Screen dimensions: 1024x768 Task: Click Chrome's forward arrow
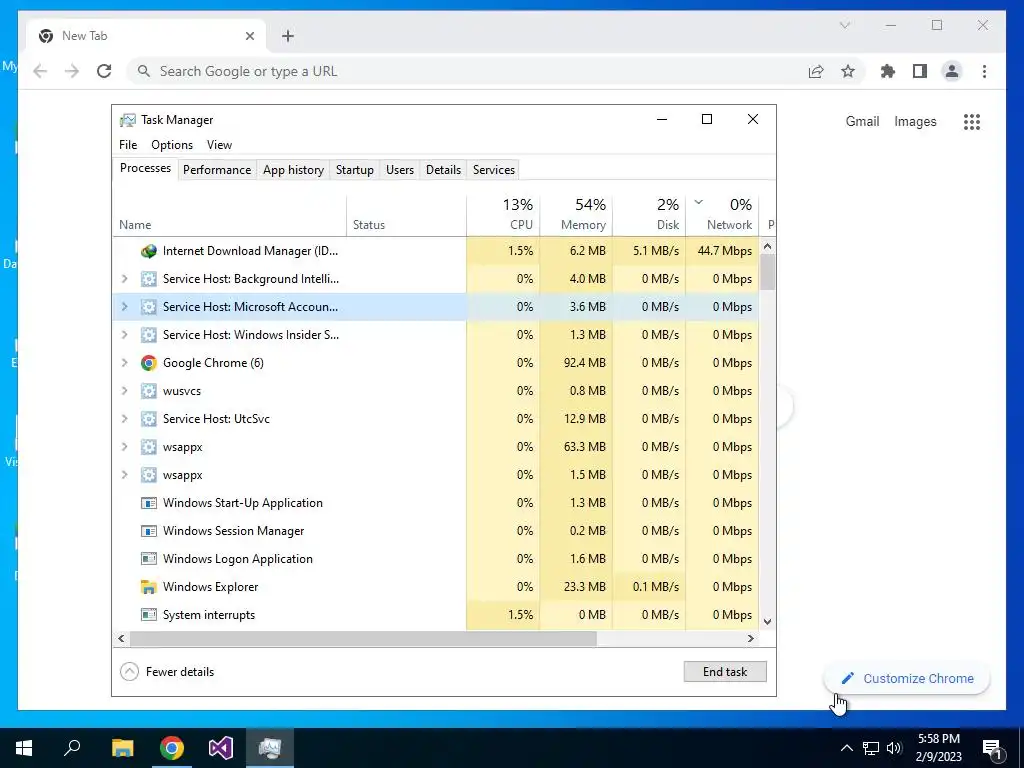coord(72,71)
